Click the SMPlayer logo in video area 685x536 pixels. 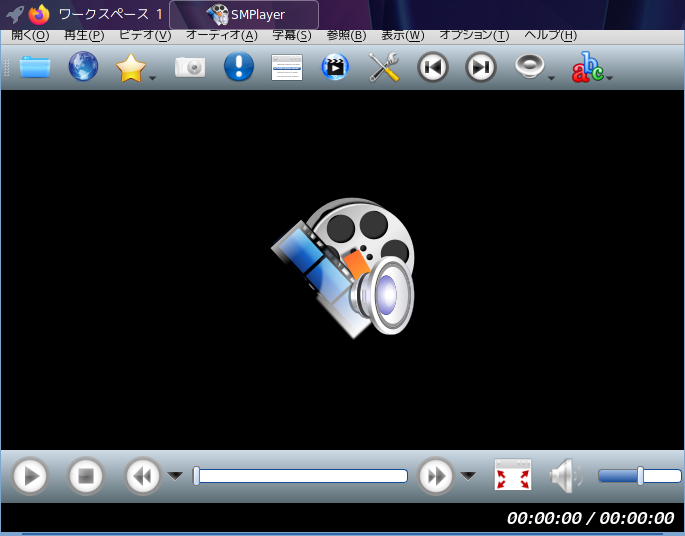coord(342,268)
